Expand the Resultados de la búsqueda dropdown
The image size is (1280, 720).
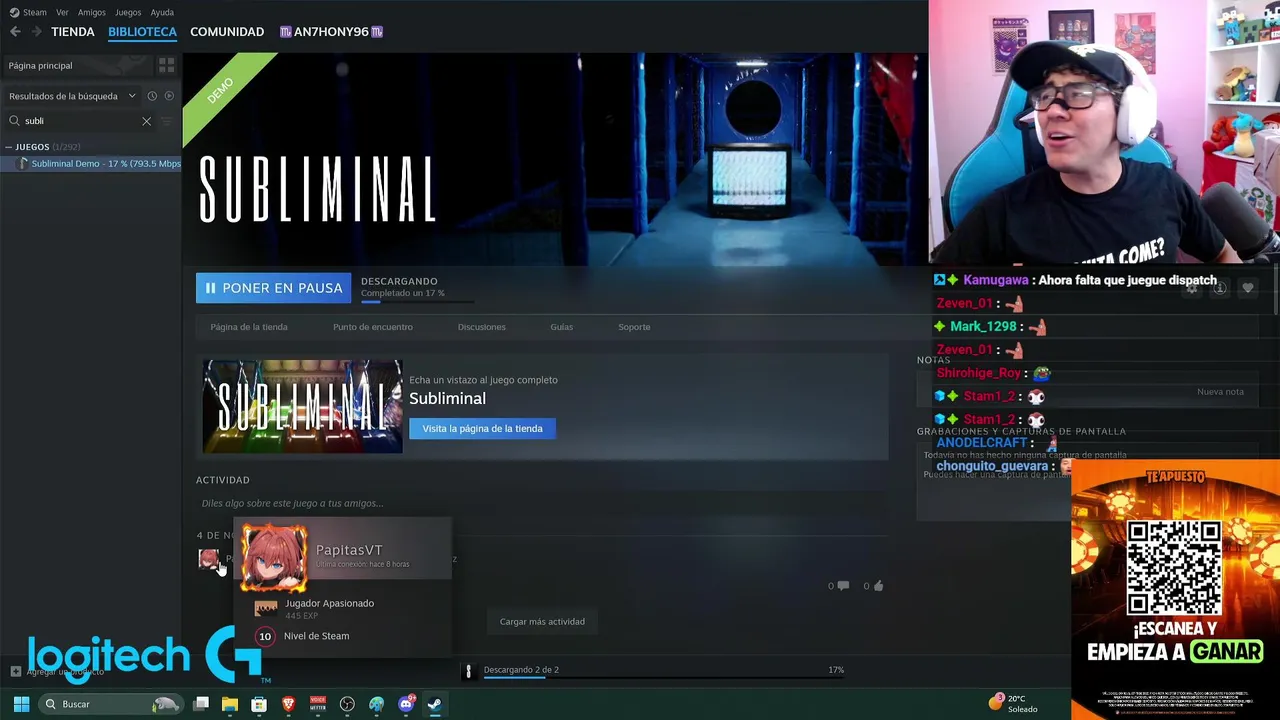click(72, 96)
